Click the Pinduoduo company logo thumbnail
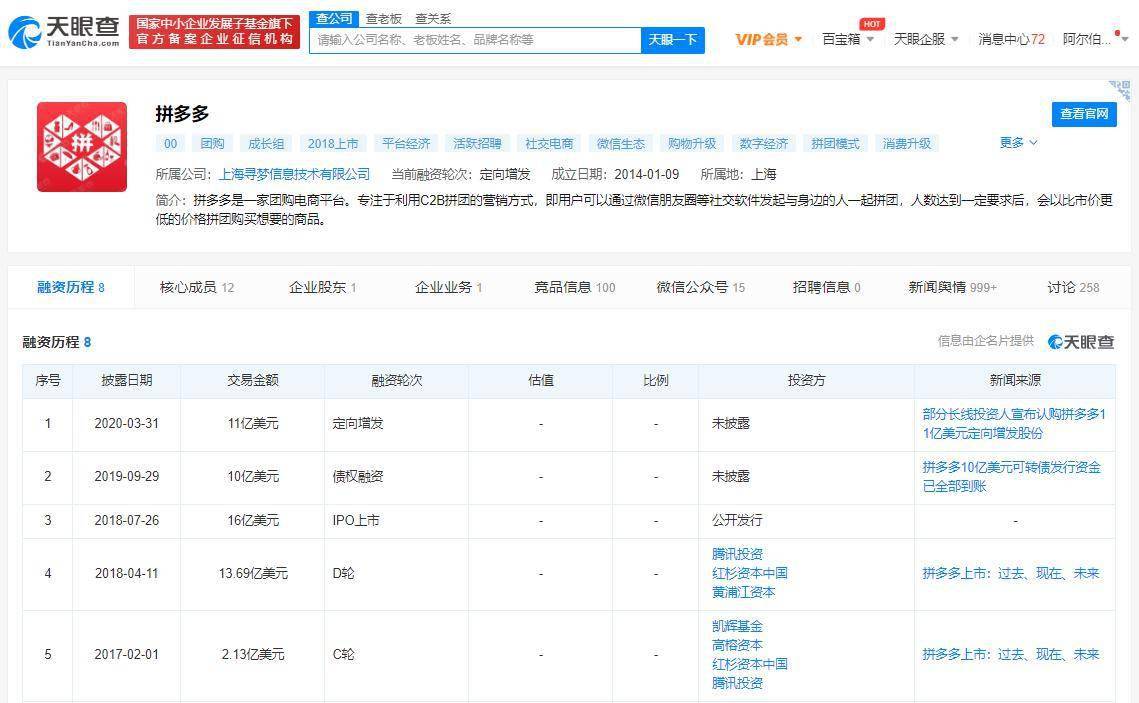 82,146
